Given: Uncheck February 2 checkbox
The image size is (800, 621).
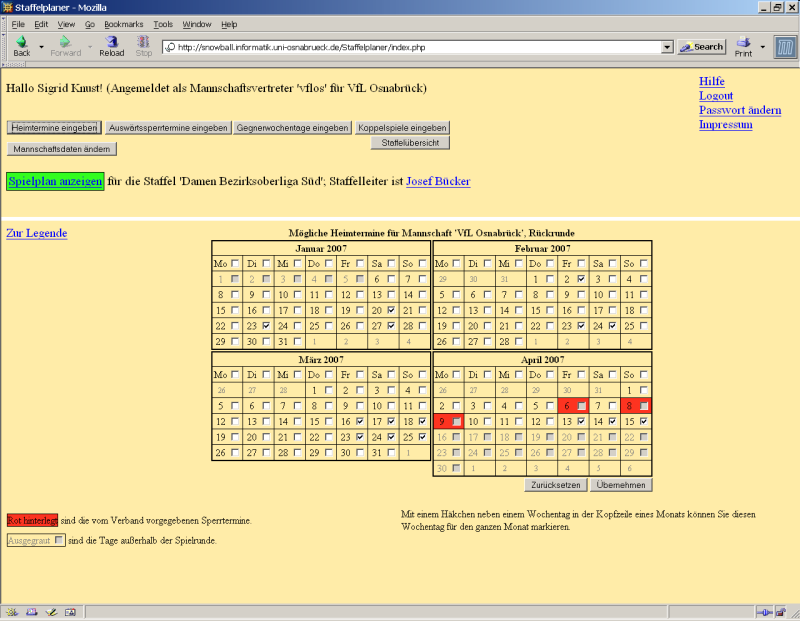Looking at the screenshot, I should coord(581,279).
